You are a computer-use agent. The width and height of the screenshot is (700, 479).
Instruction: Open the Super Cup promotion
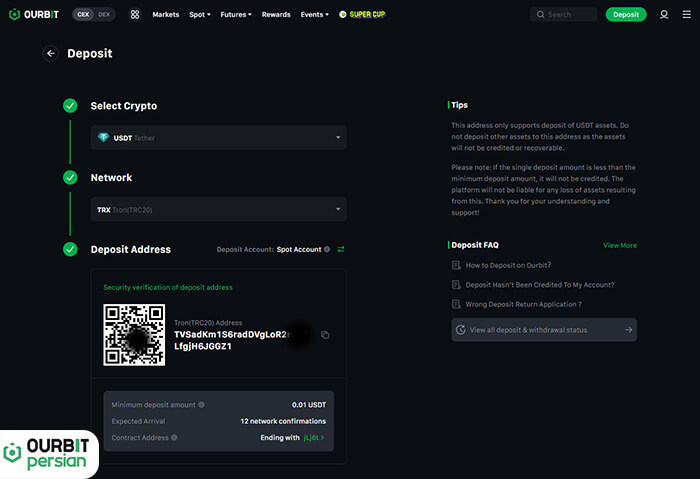pyautogui.click(x=362, y=14)
